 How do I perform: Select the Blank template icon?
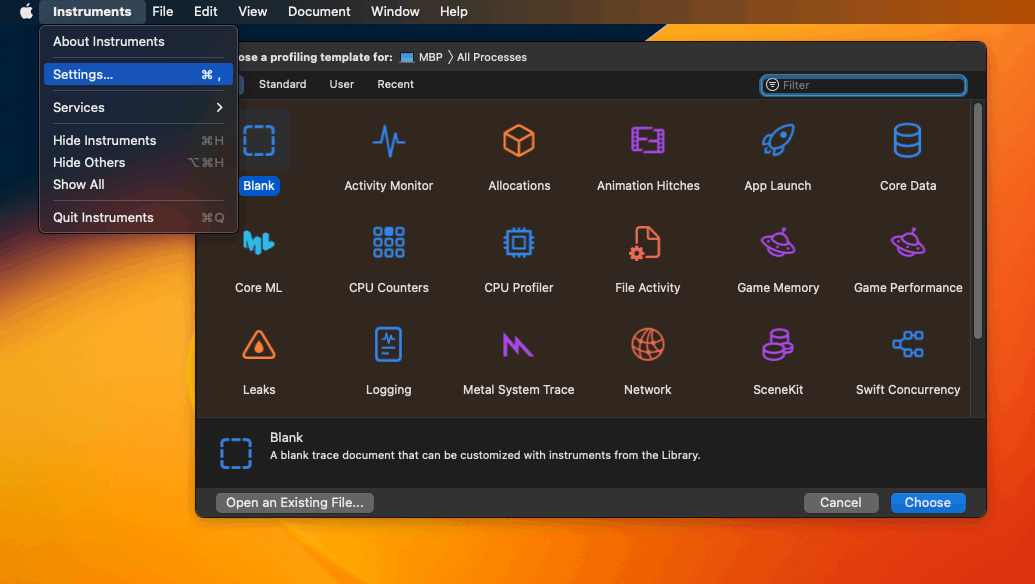[259, 141]
